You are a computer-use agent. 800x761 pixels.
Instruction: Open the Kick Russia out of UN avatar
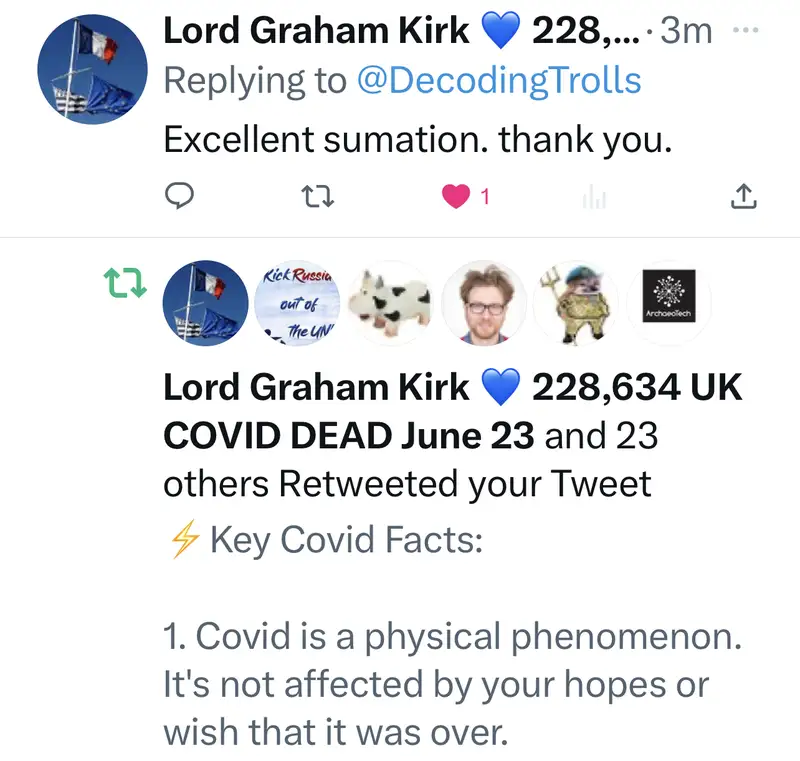(298, 302)
